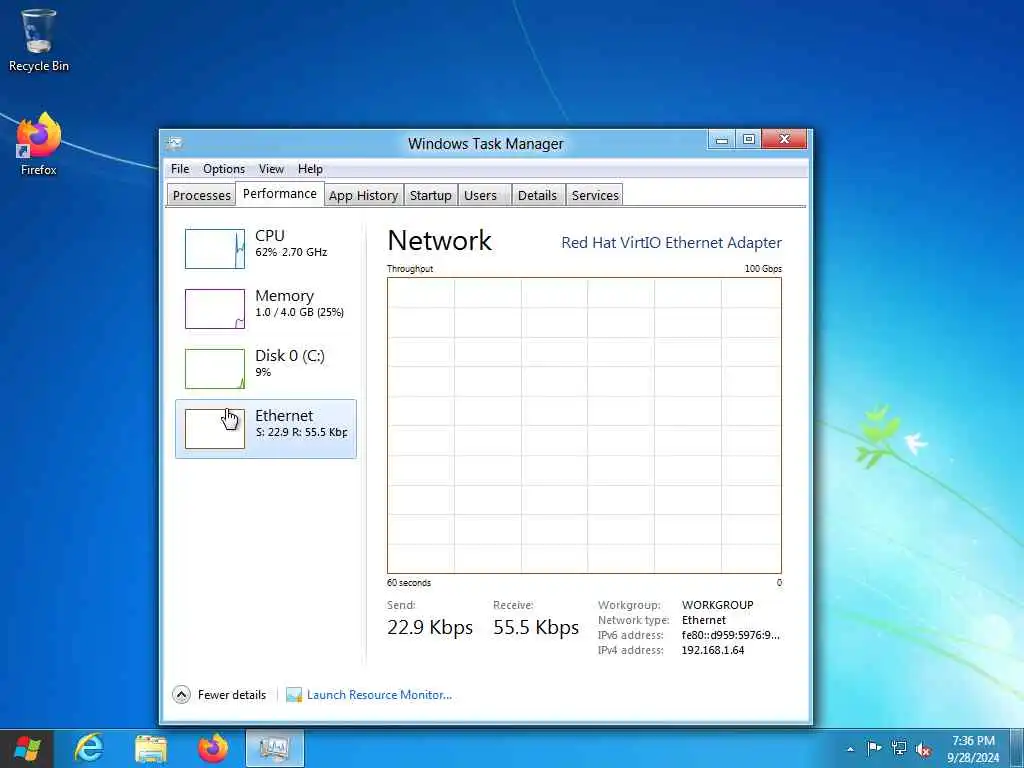The height and width of the screenshot is (768, 1024).
Task: Click the "WORKGROUP" value
Action: click(x=718, y=605)
